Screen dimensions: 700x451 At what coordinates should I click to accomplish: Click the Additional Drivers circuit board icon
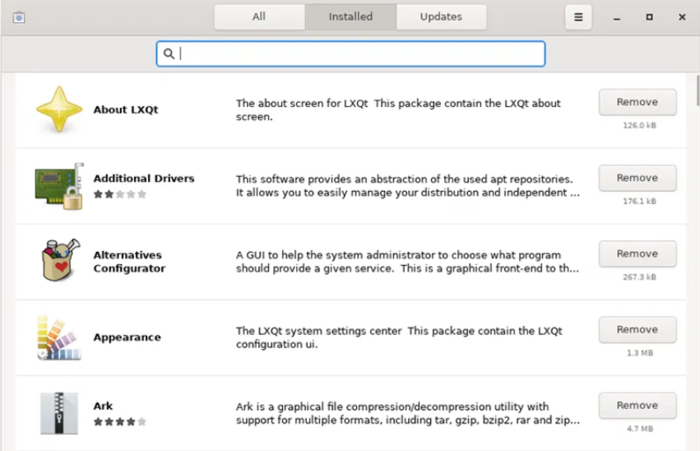point(59,185)
